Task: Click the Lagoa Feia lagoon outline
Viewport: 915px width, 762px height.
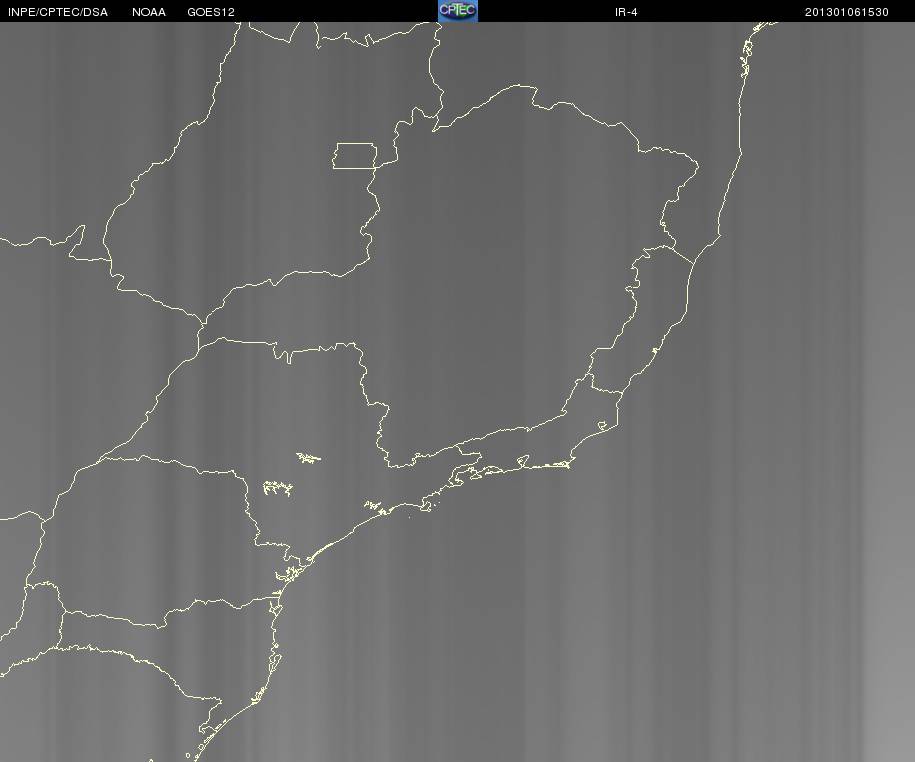Action: (x=603, y=426)
